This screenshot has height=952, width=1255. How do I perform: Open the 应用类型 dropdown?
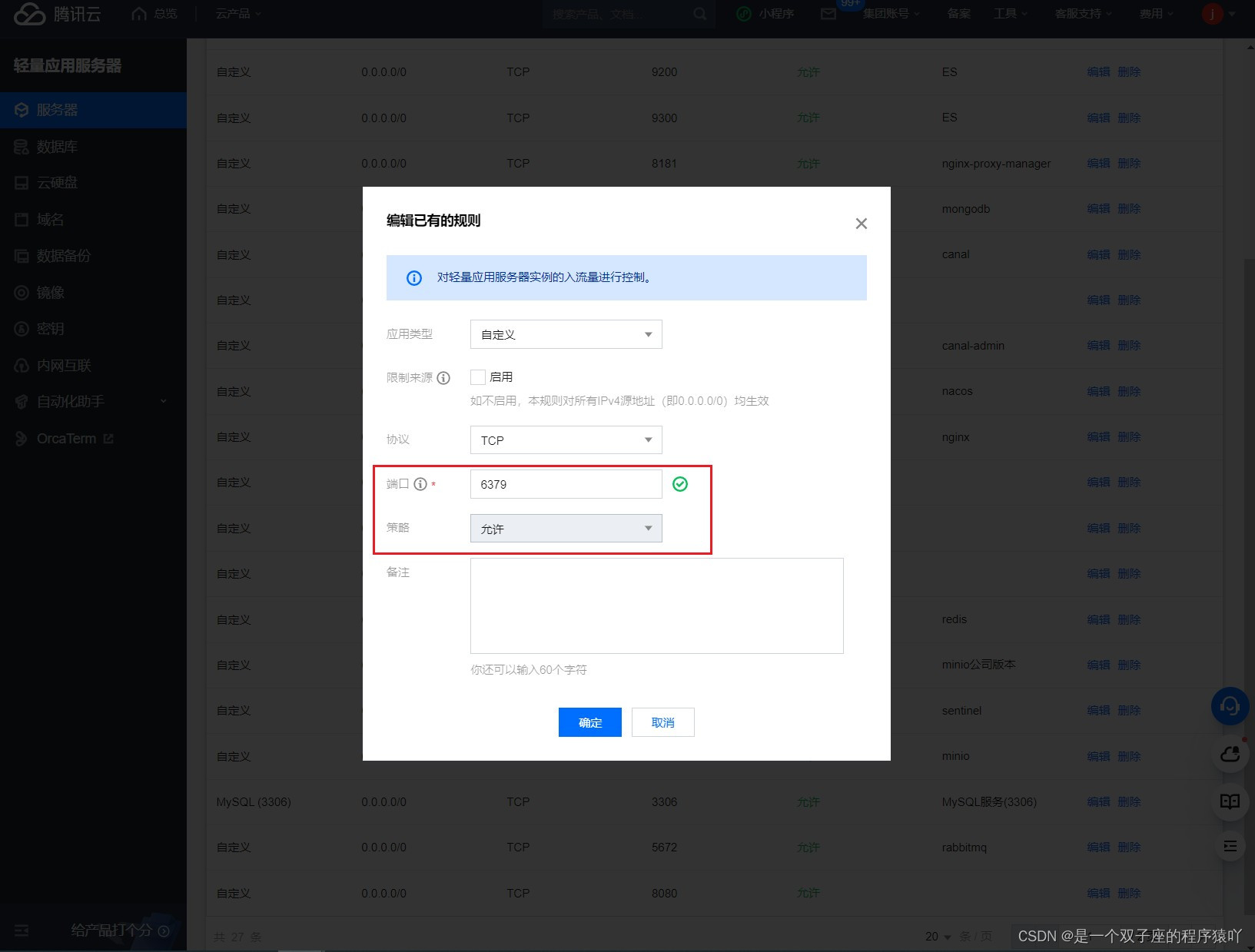566,334
